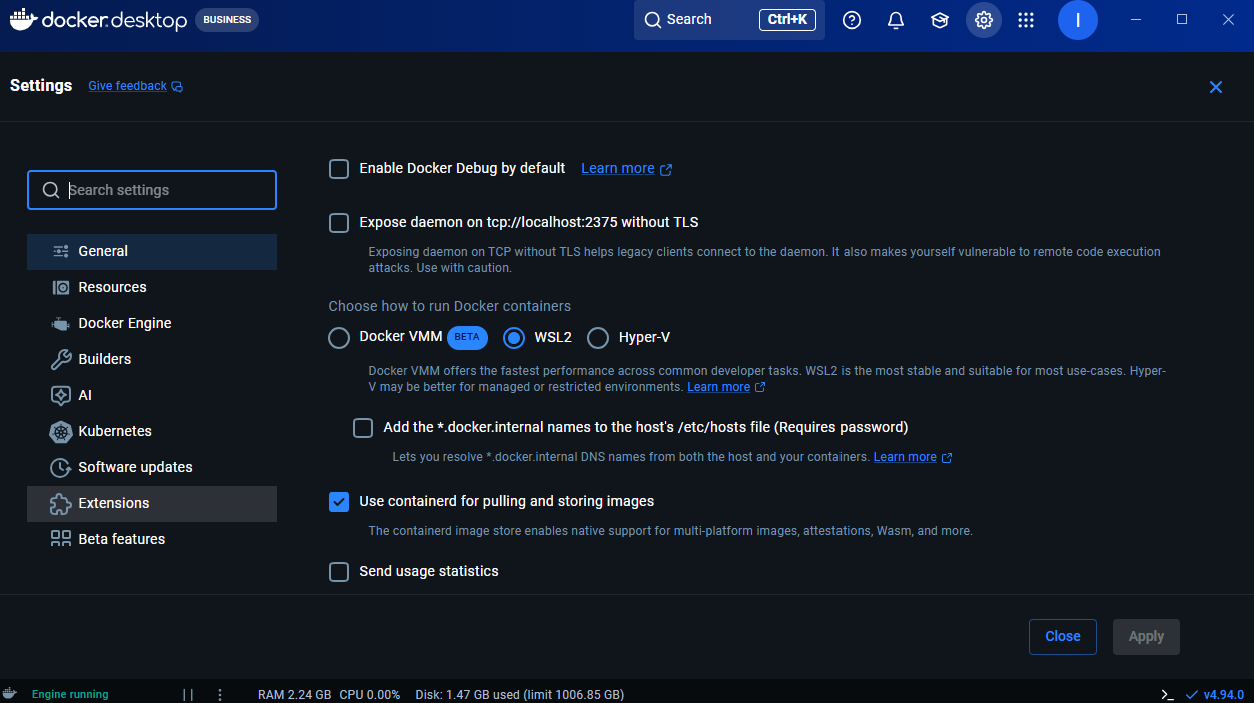Viewport: 1254px width, 703px height.
Task: Open the terminal icon in status bar
Action: [1167, 694]
